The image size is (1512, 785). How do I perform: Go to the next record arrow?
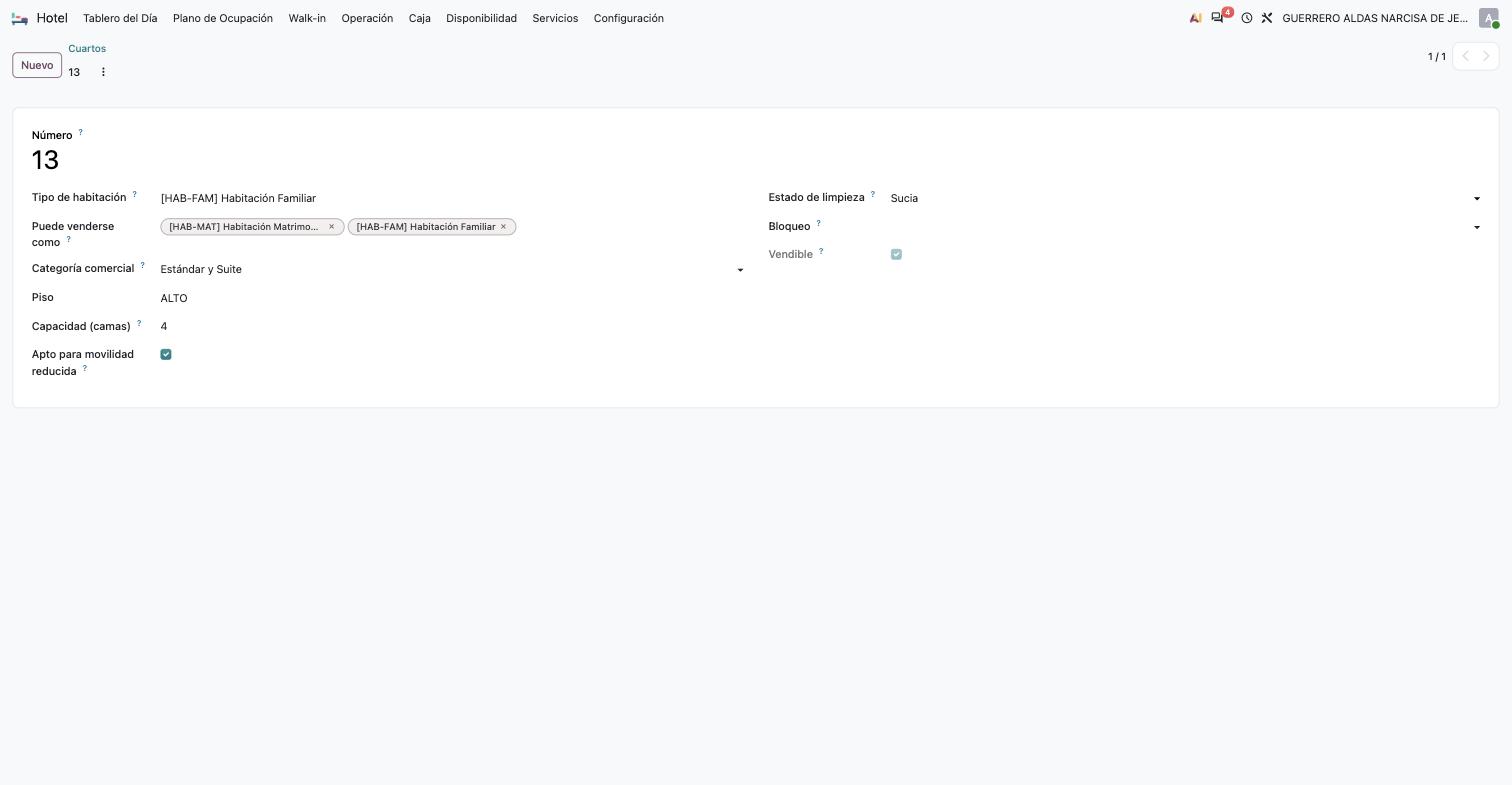[1487, 56]
